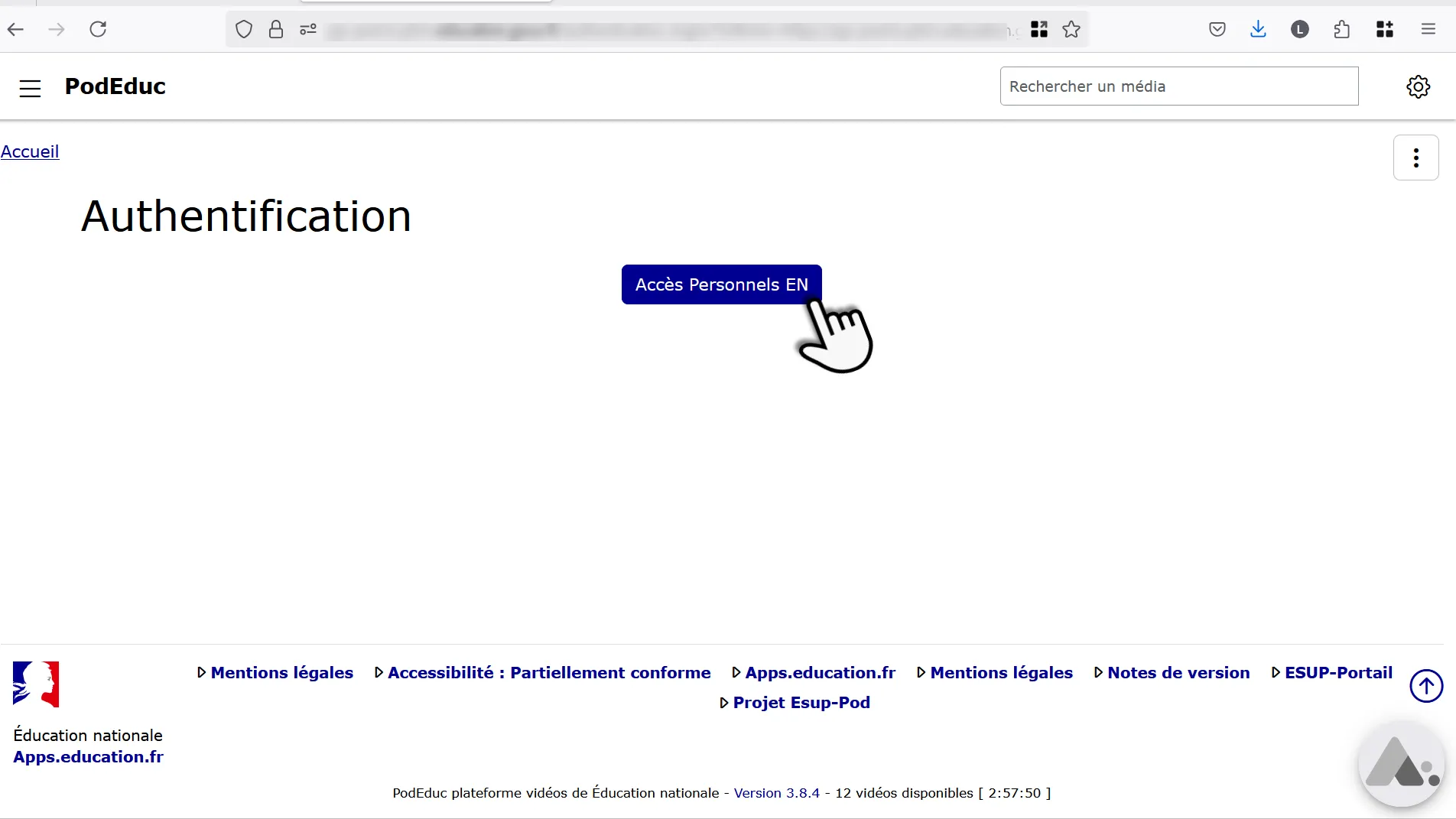The height and width of the screenshot is (819, 1456).
Task: Open the account avatar icon labeled L
Action: click(1300, 29)
